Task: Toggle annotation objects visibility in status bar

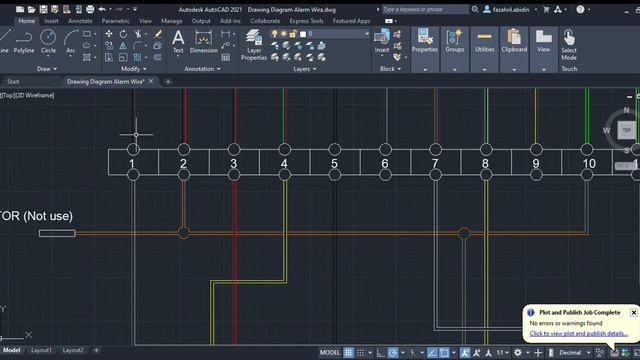Action: tap(464, 352)
